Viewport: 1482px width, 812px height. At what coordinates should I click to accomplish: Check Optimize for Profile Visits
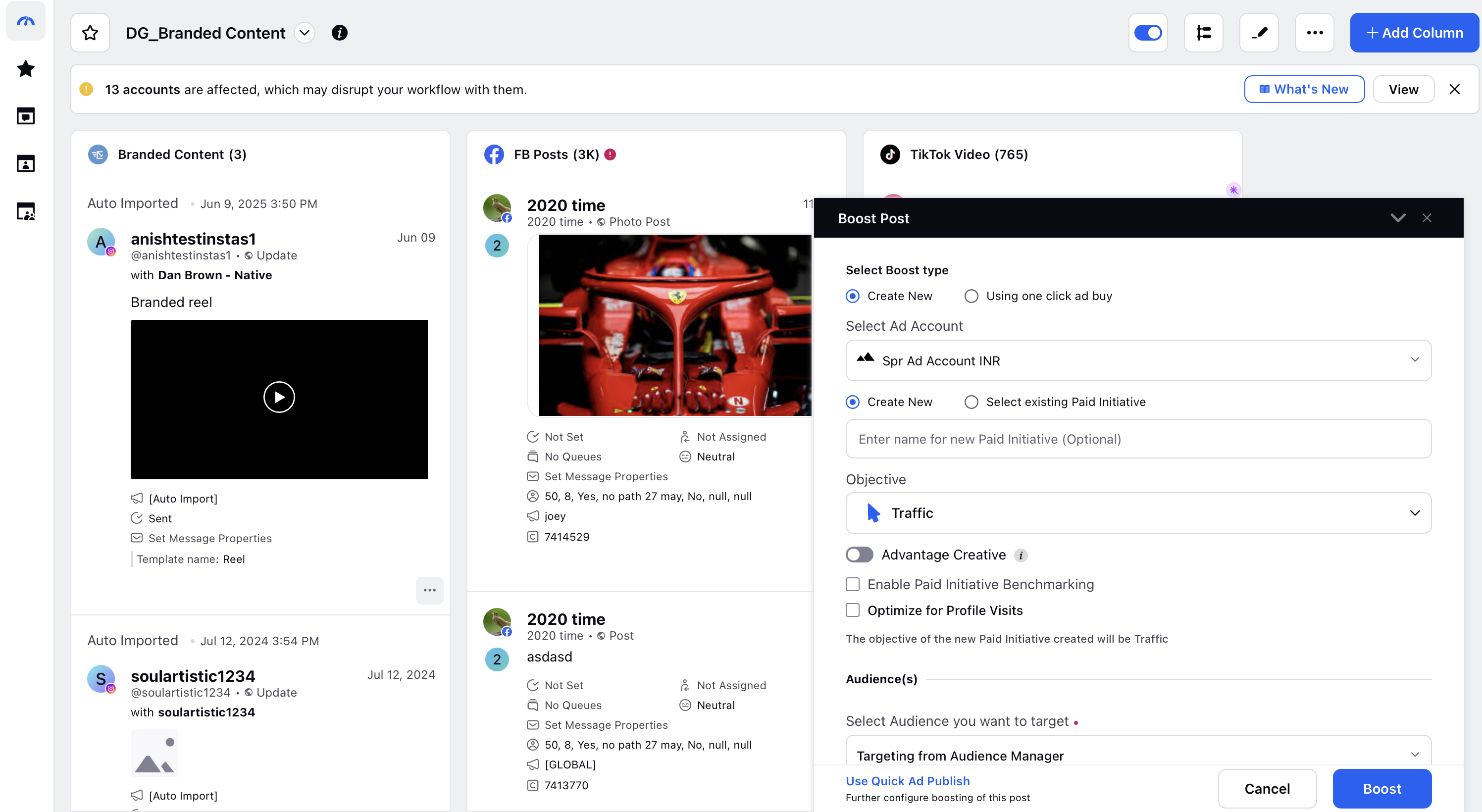pos(853,610)
